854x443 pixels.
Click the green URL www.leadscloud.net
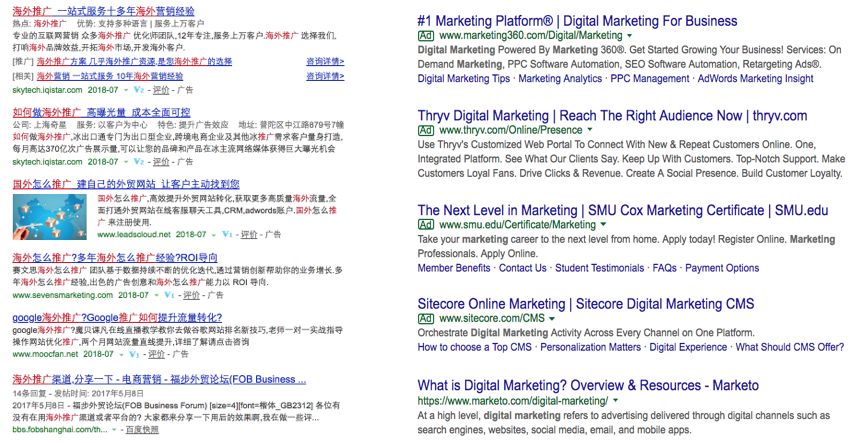click(134, 234)
